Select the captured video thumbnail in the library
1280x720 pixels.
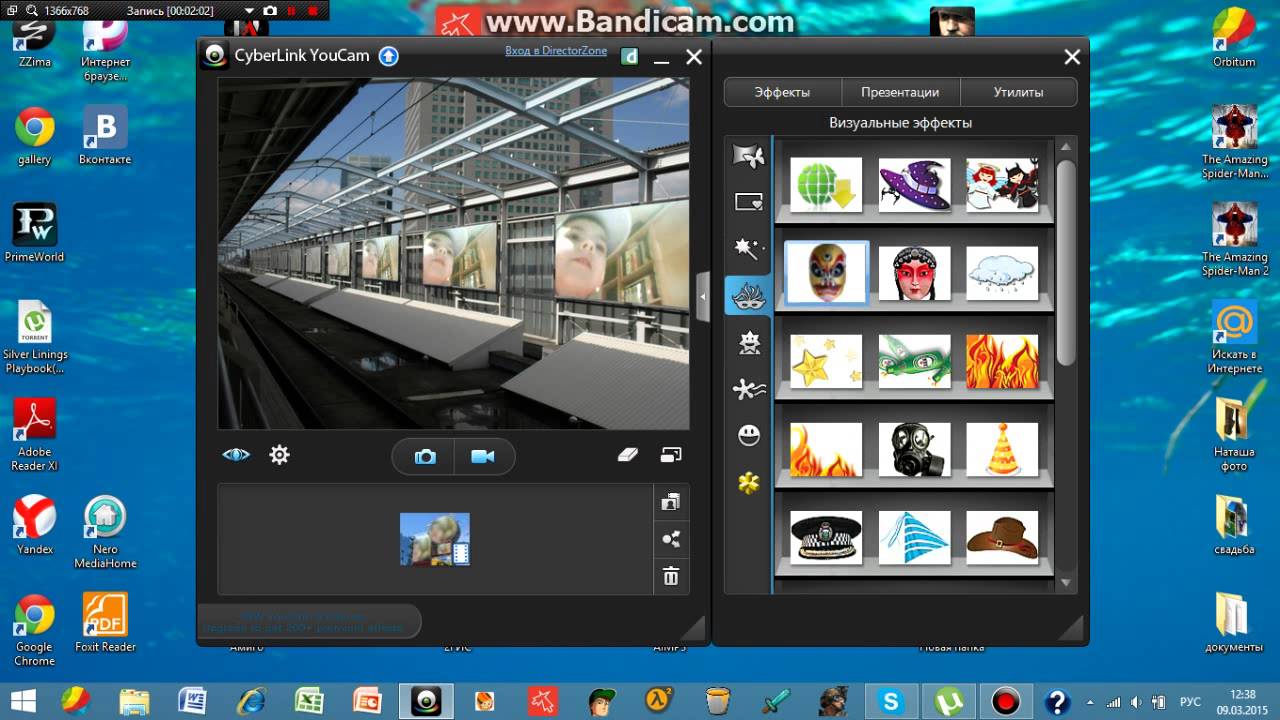click(x=435, y=539)
